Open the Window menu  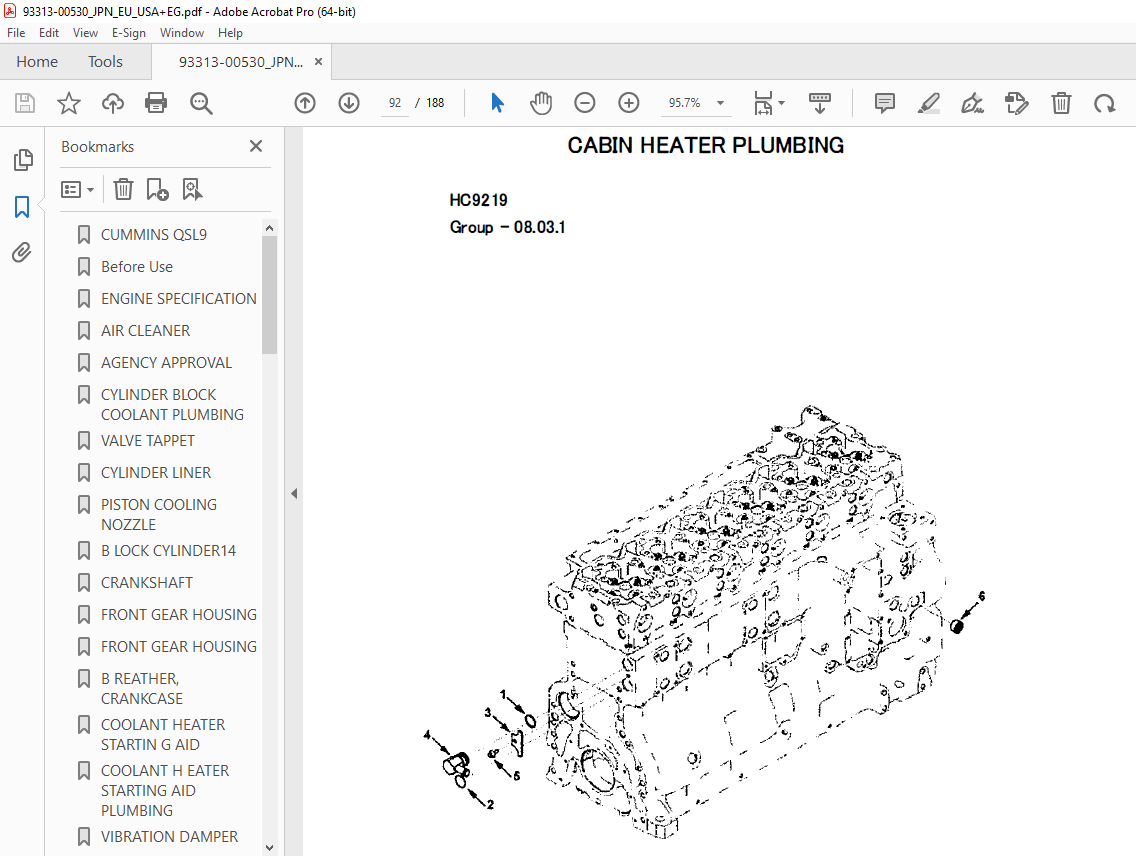tap(182, 33)
